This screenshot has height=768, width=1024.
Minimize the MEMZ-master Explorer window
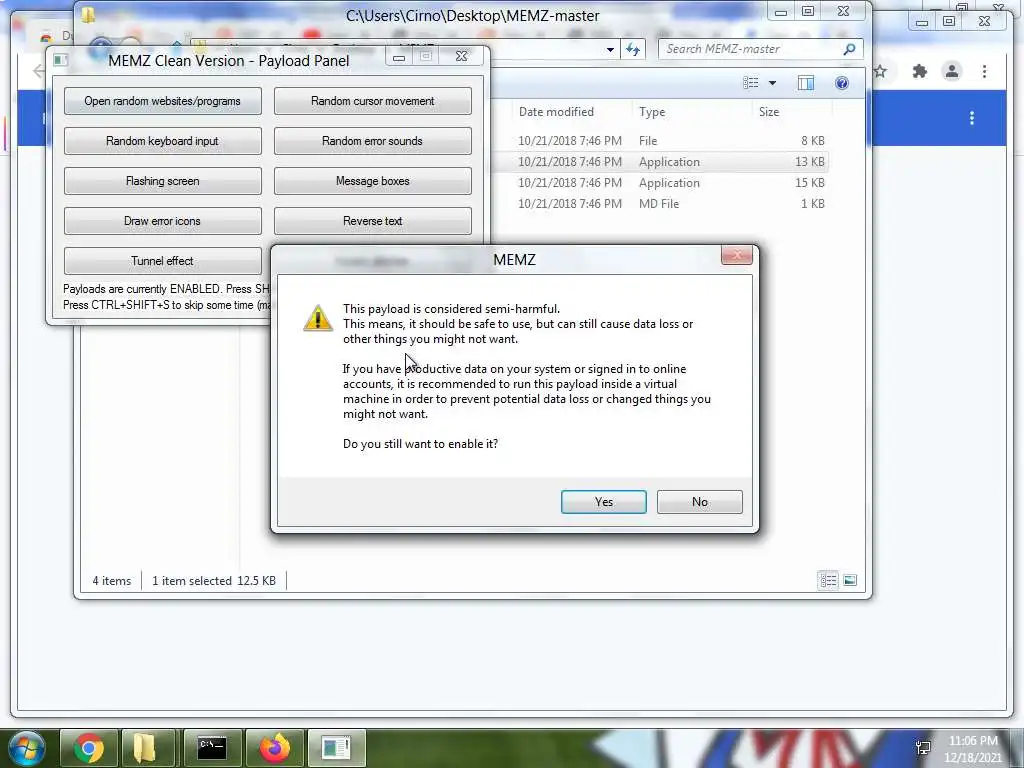780,12
